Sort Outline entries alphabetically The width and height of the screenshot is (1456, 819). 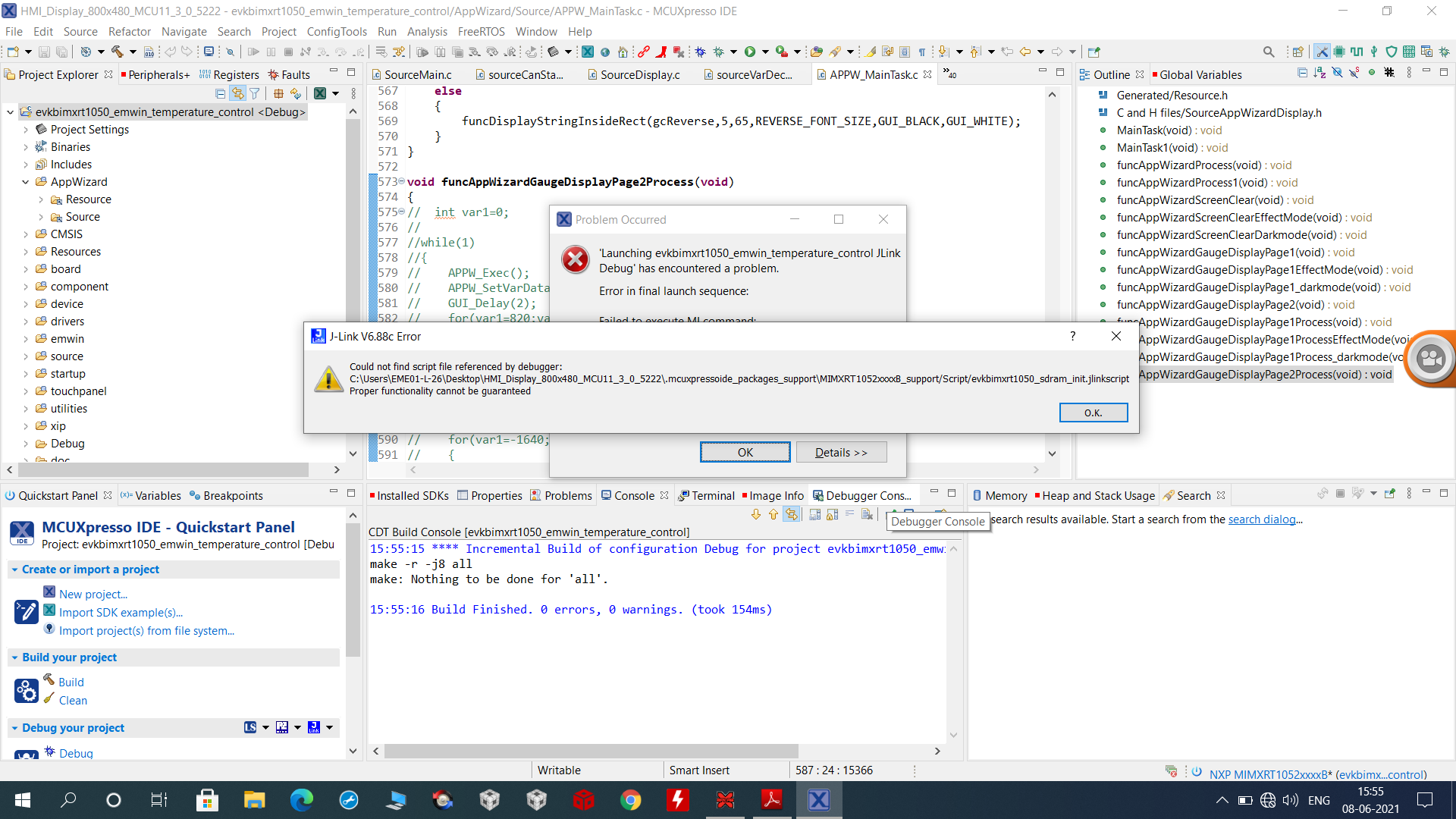(1319, 73)
